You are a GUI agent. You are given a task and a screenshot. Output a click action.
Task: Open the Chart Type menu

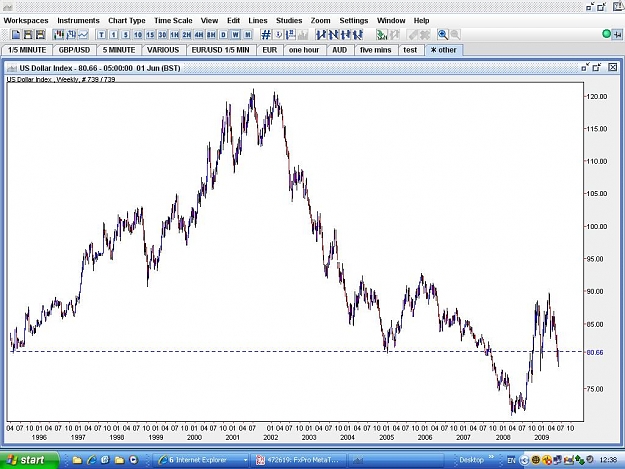click(x=127, y=21)
